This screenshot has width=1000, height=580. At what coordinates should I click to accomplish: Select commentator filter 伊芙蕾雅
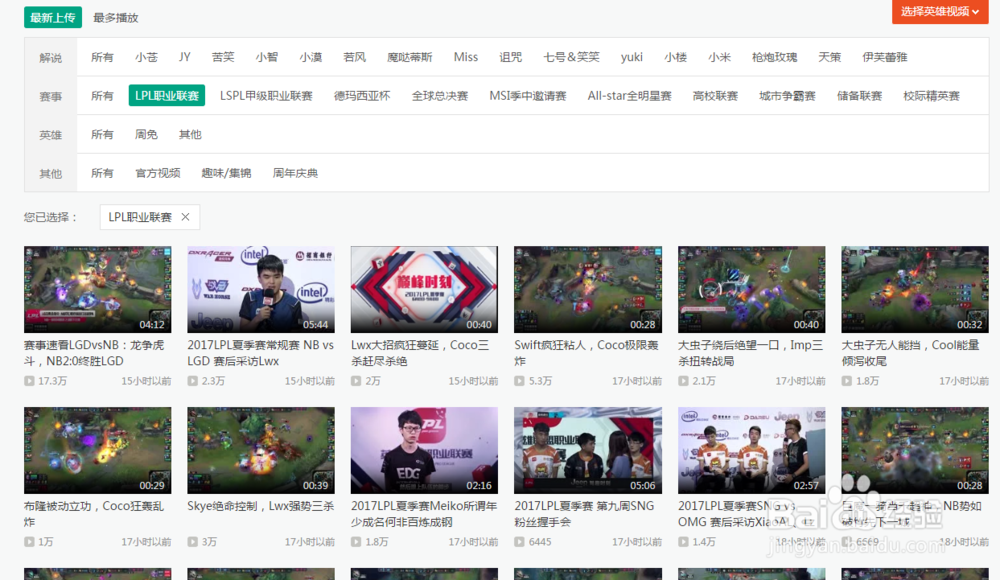[x=885, y=57]
